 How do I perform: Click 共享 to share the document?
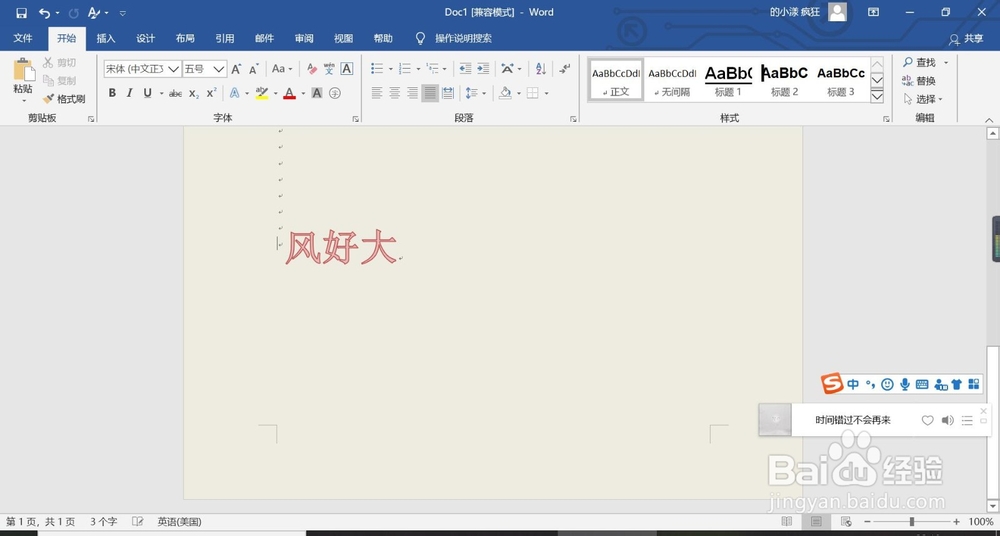(x=966, y=39)
